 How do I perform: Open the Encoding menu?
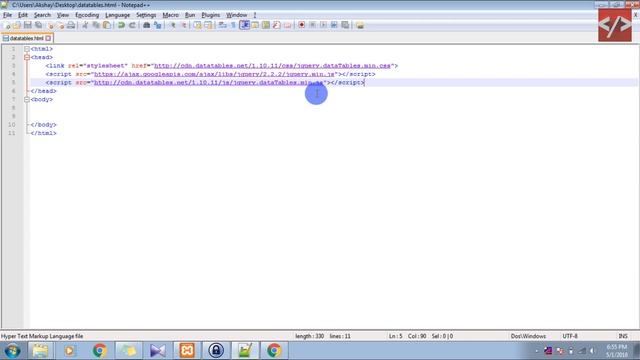[87, 15]
